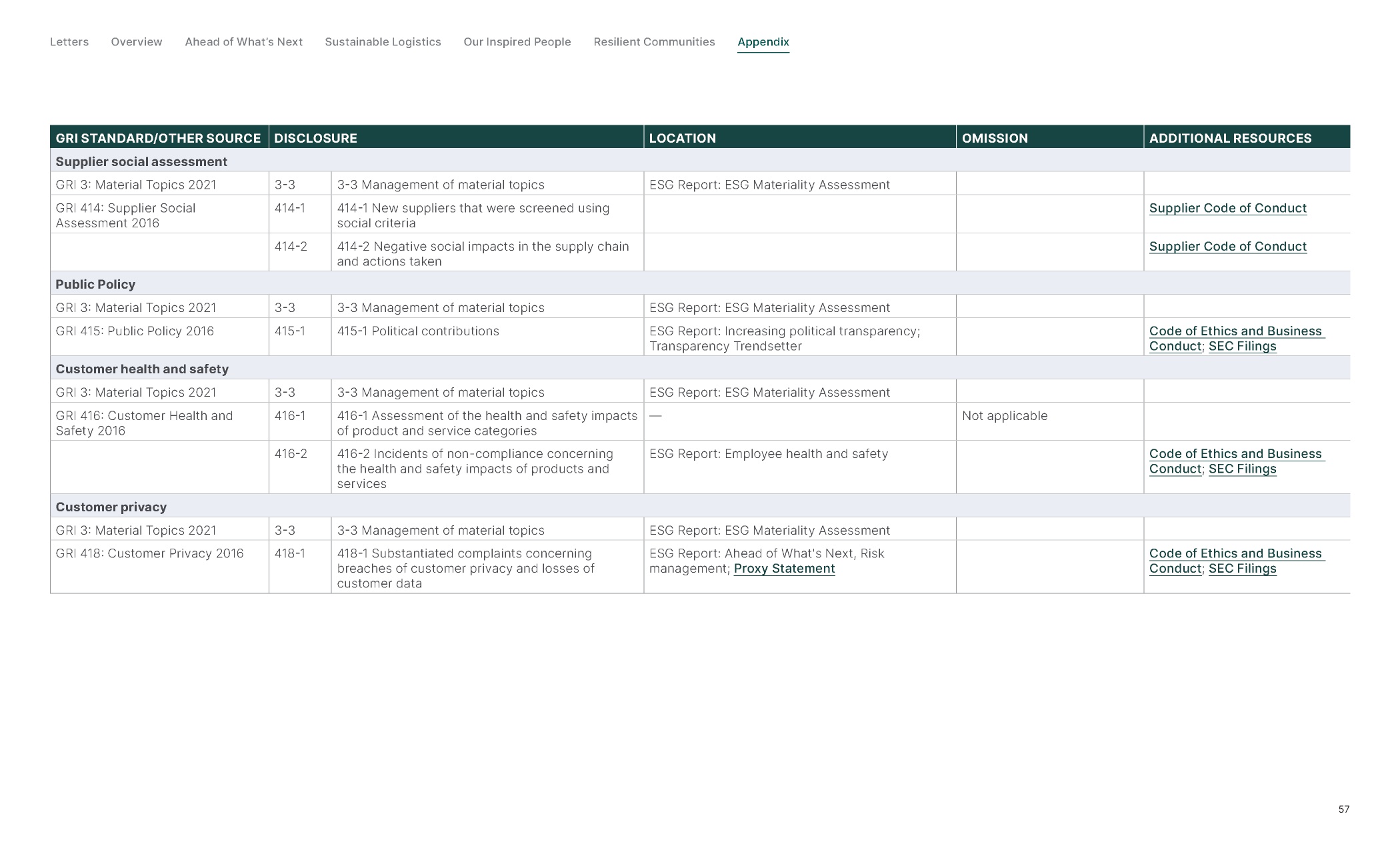
Task: Open Supplier Code of Conduct link in 414-2 row
Action: coord(1227,247)
